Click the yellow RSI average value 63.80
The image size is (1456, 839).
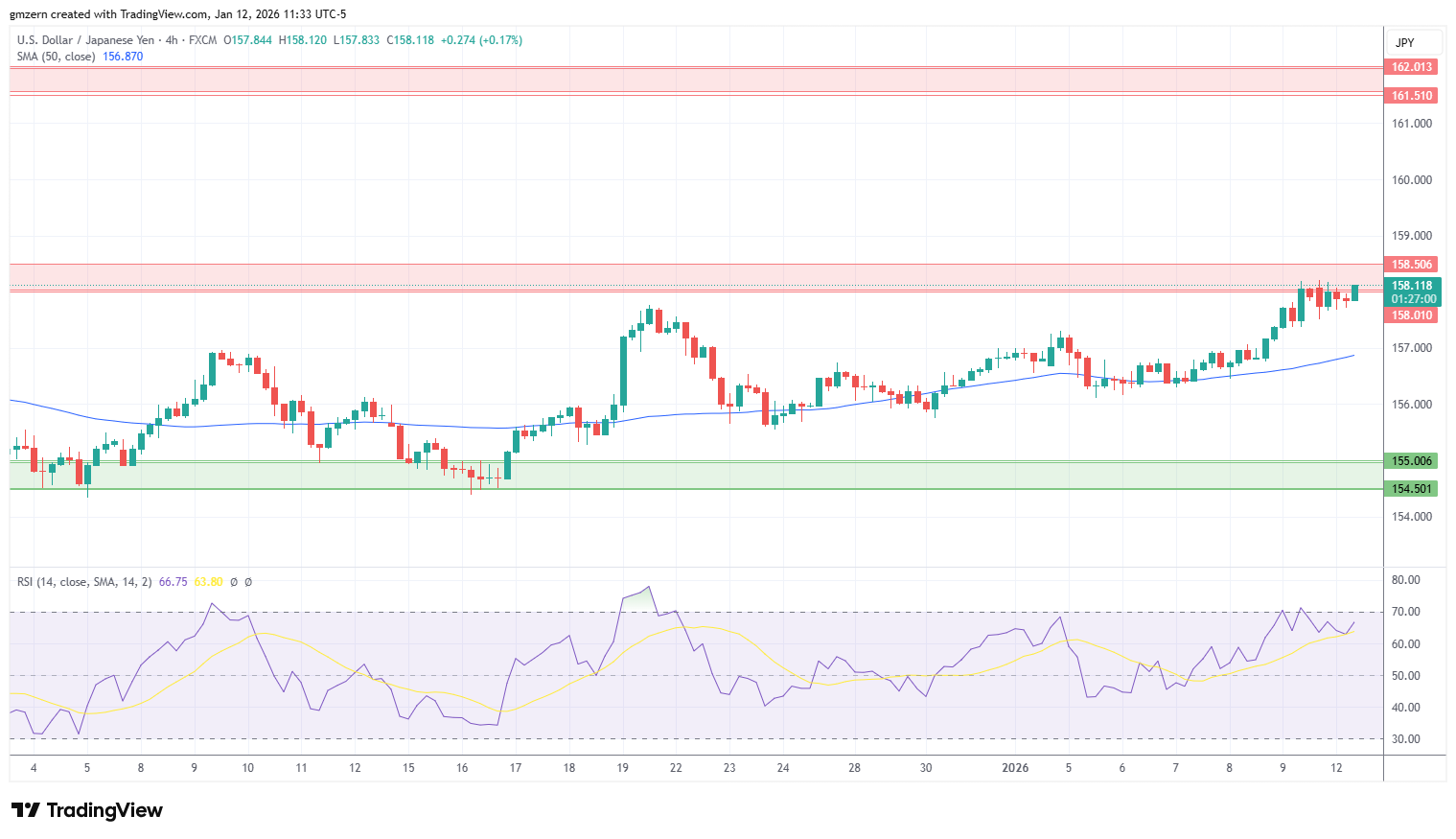click(x=208, y=582)
